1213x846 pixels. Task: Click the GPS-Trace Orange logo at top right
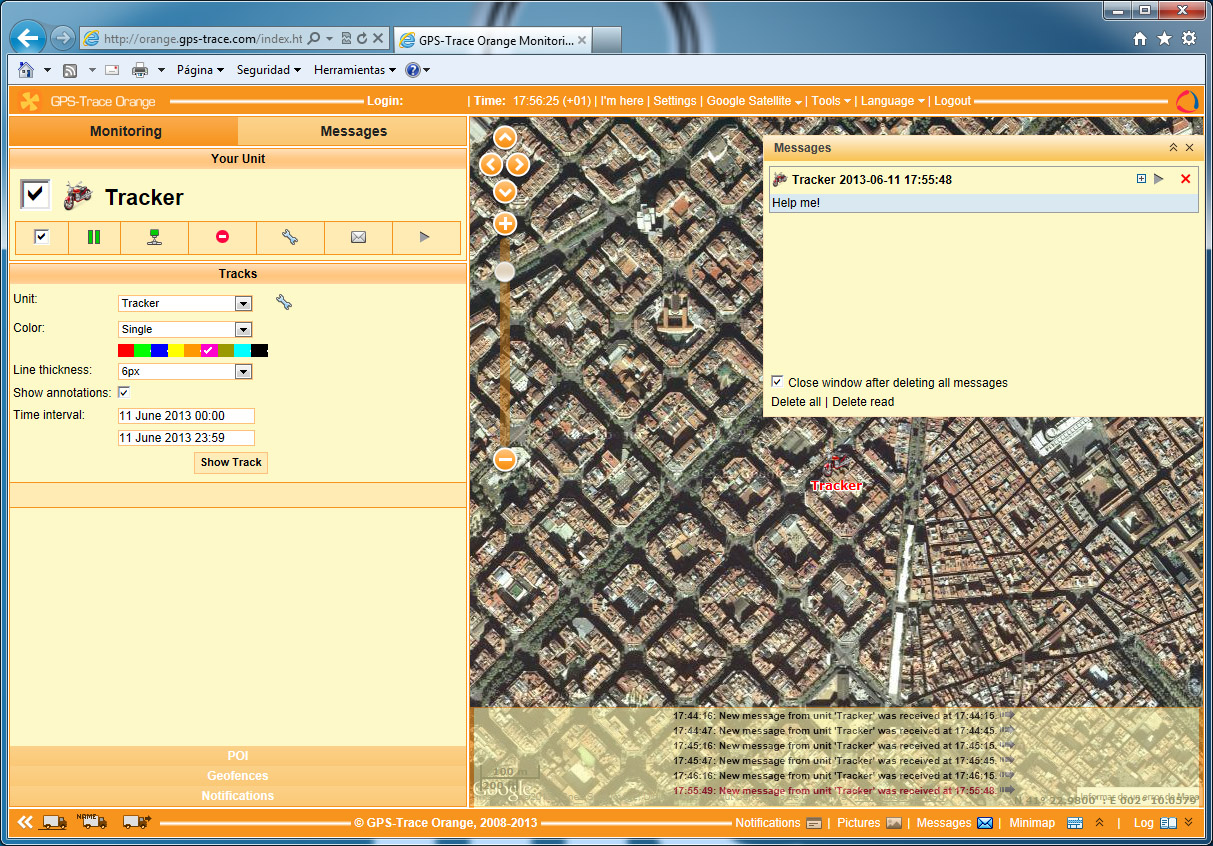tap(1187, 101)
